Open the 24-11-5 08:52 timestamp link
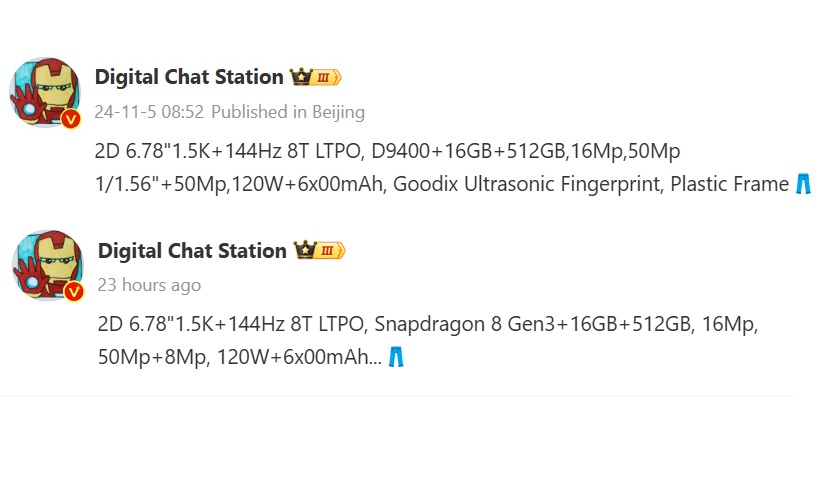This screenshot has height=490, width=825. [149, 112]
